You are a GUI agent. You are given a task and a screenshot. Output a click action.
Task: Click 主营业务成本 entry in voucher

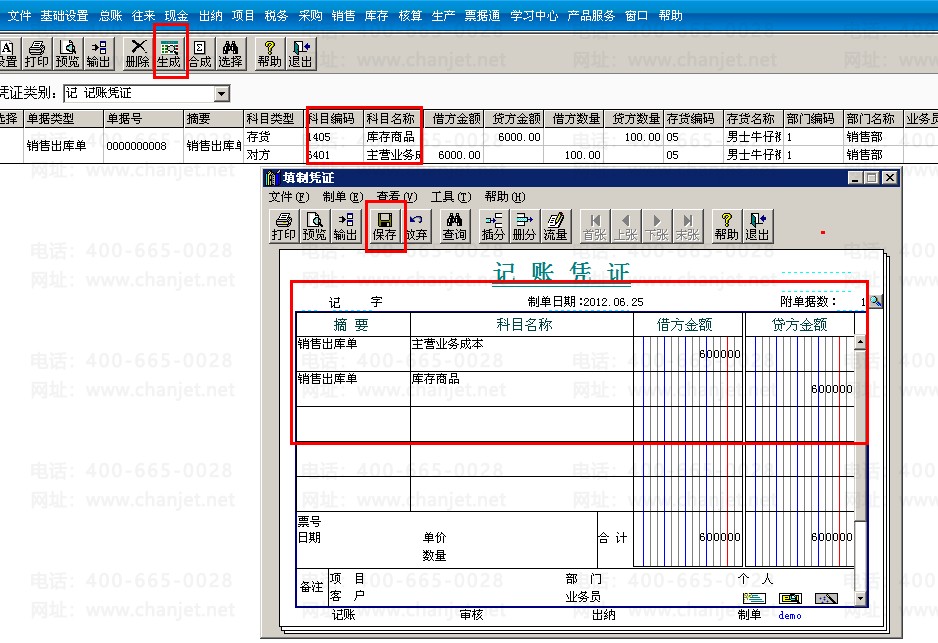[x=447, y=344]
